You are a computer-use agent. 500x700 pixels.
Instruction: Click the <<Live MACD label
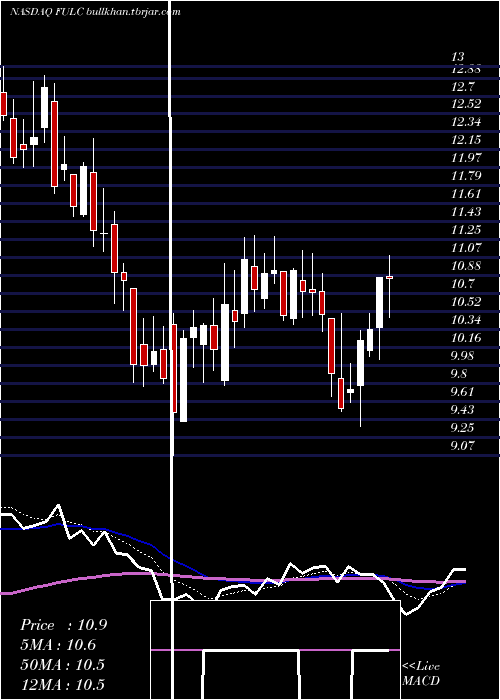click(x=421, y=674)
